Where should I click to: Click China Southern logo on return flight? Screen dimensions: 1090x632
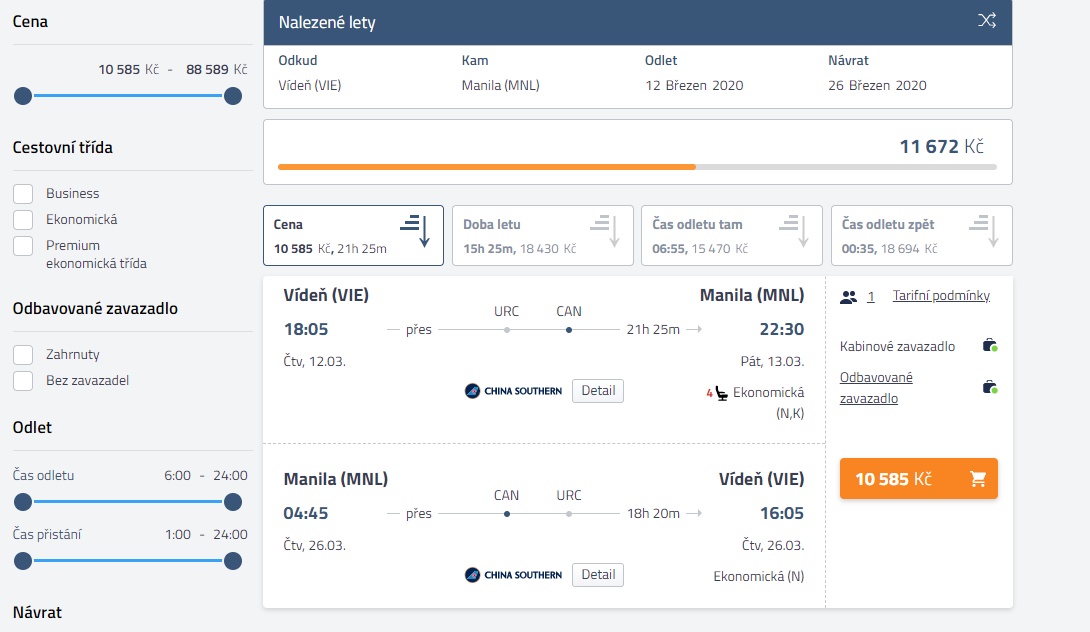coord(513,575)
